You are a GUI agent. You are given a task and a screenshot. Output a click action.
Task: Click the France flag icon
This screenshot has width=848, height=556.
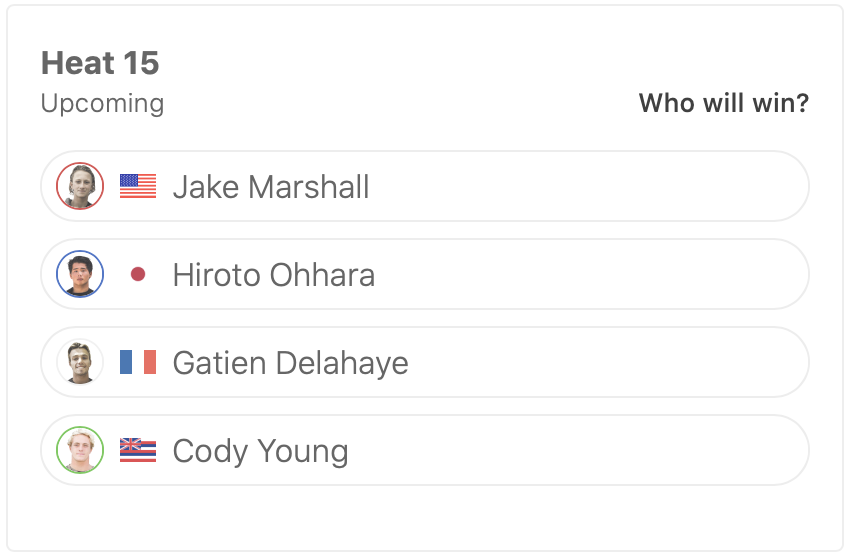pos(138,362)
